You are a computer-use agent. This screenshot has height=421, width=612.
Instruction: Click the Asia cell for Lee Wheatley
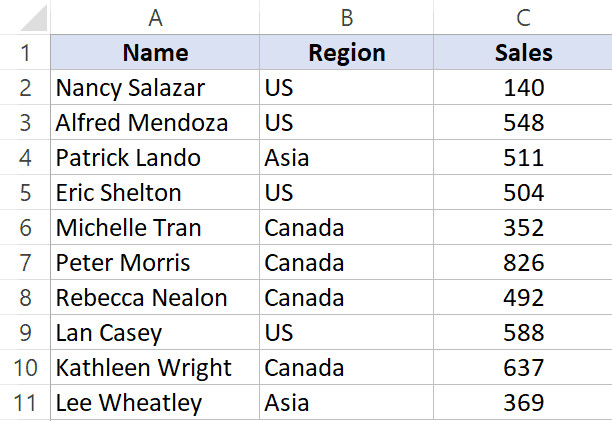pyautogui.click(x=347, y=403)
